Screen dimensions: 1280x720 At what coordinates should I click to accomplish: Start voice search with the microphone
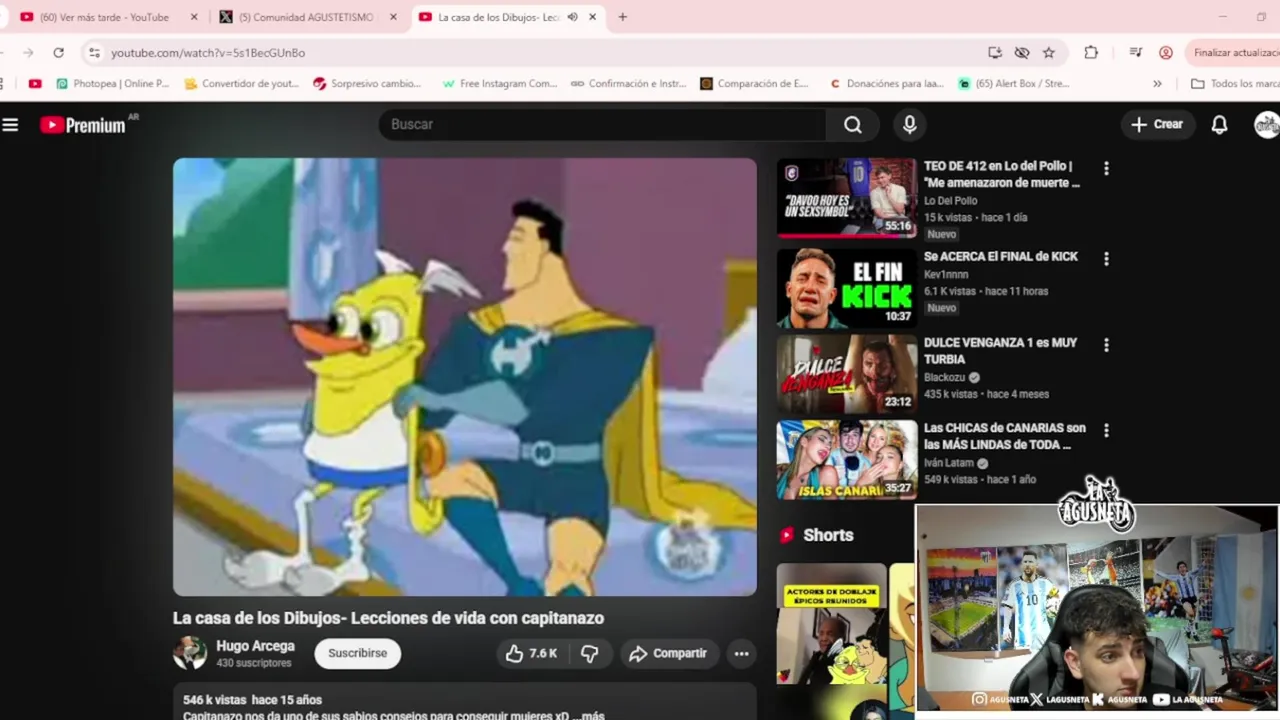[909, 124]
